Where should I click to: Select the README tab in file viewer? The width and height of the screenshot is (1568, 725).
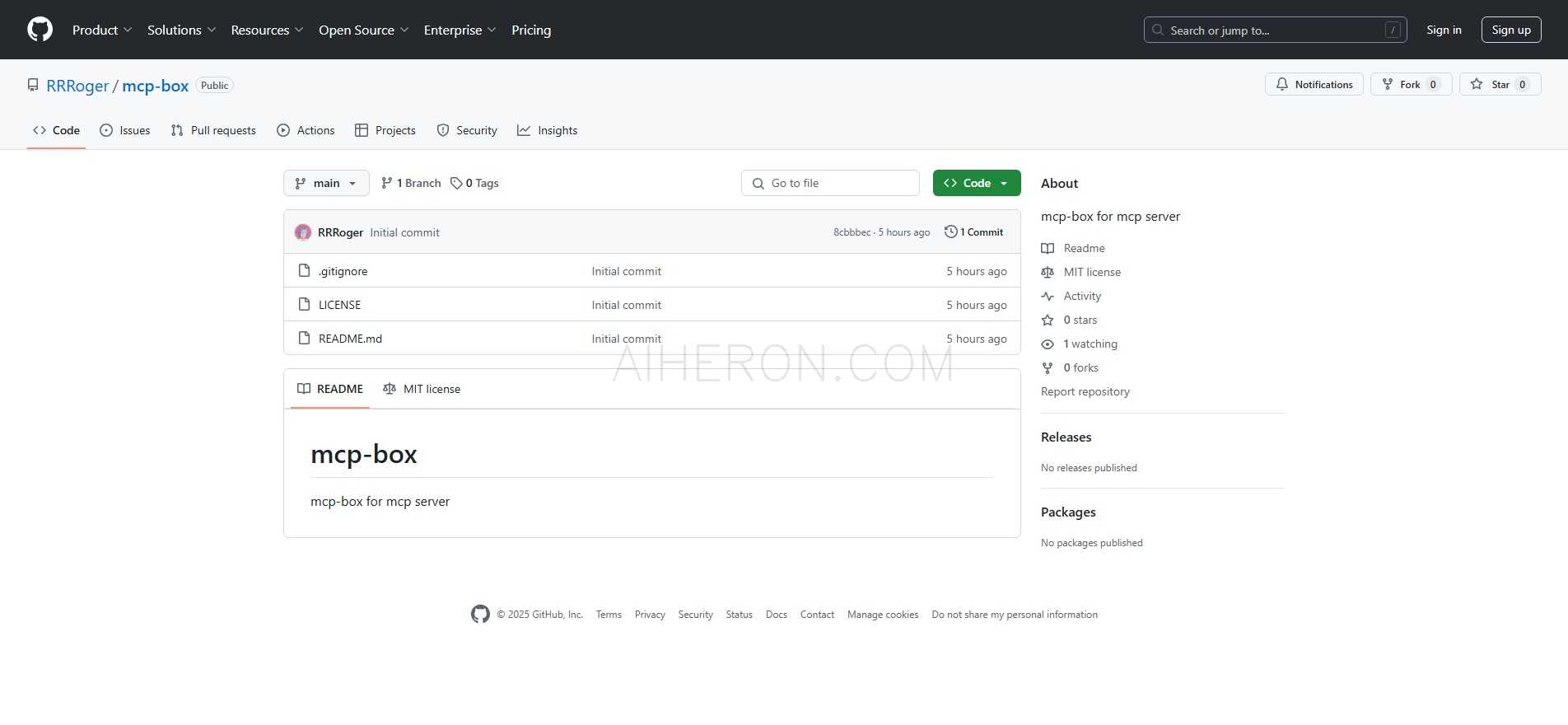pos(329,389)
